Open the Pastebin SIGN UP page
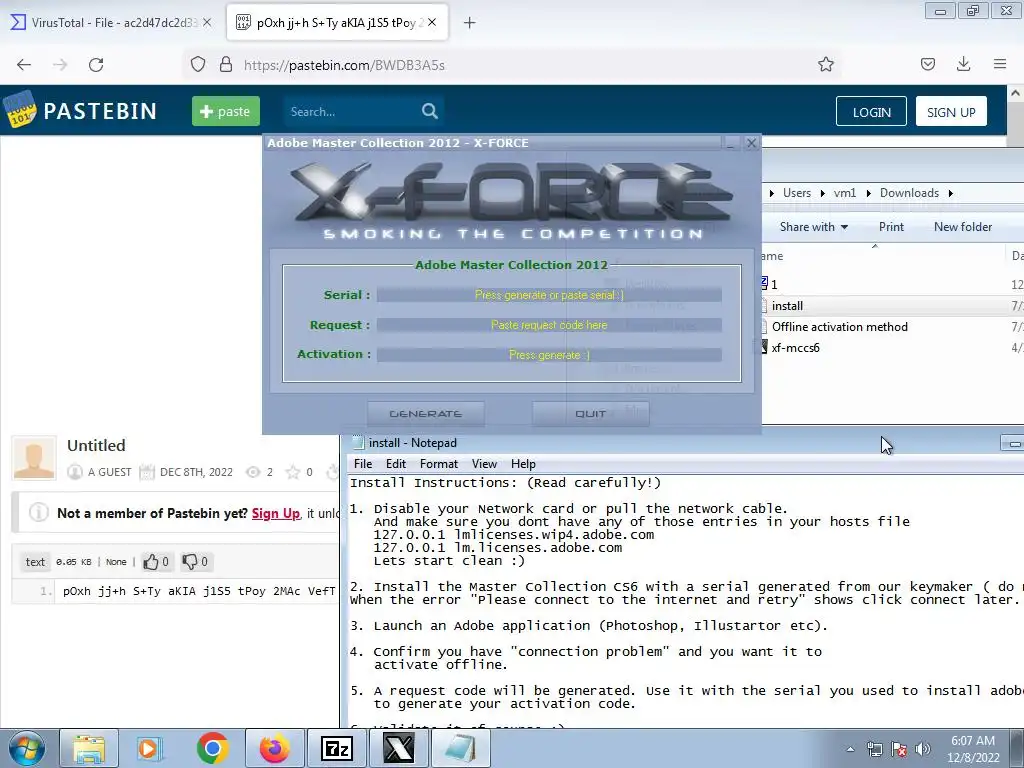Image resolution: width=1024 pixels, height=768 pixels. tap(951, 112)
